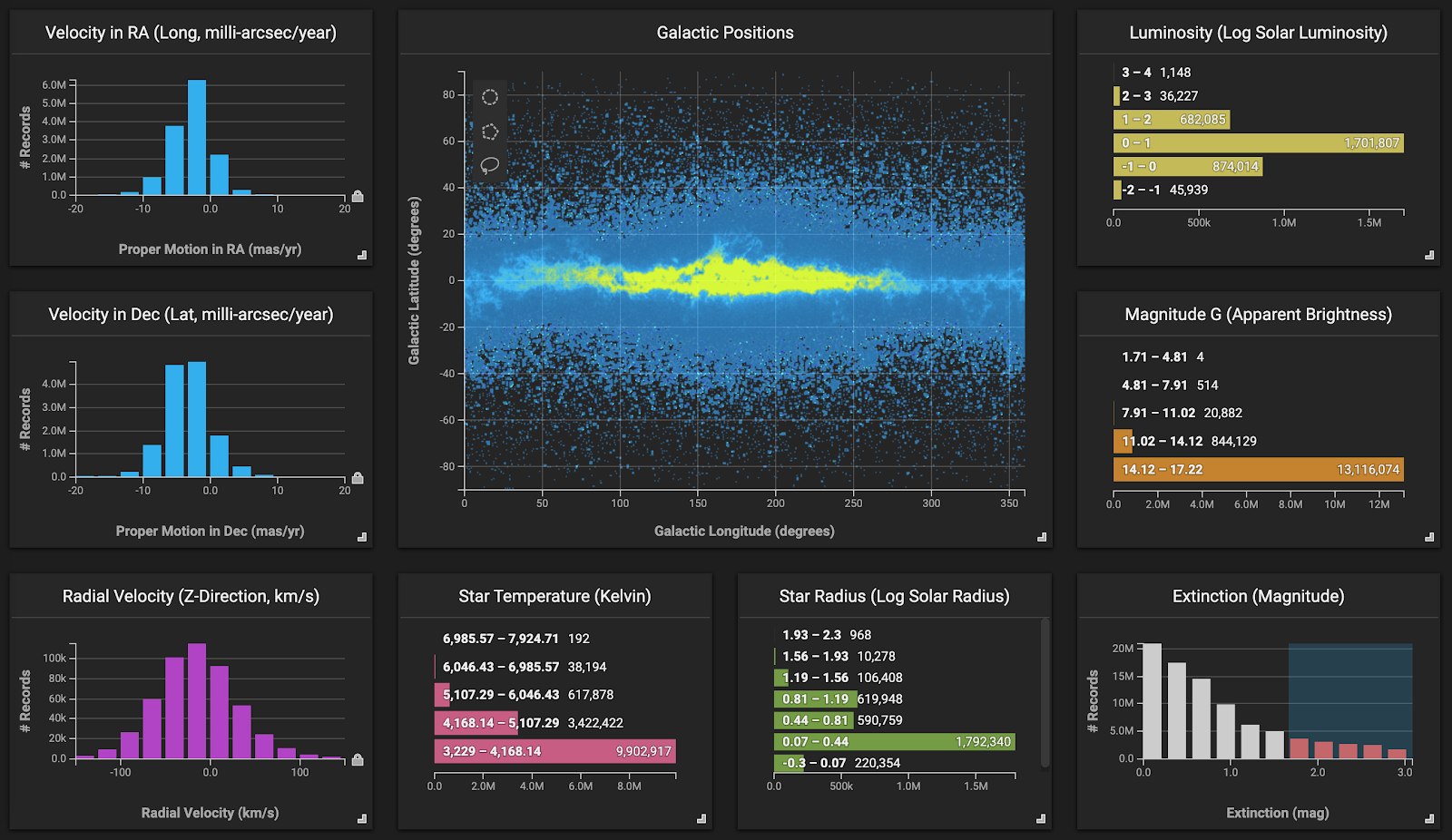
Task: Click resize handle of Galactic Positions panel
Action: click(1042, 537)
